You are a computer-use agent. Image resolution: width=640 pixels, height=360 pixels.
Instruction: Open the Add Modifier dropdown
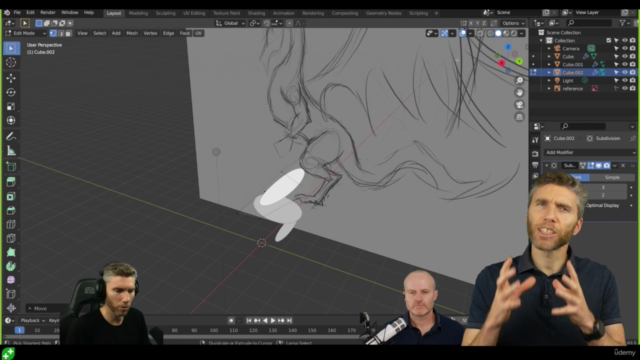tap(590, 152)
